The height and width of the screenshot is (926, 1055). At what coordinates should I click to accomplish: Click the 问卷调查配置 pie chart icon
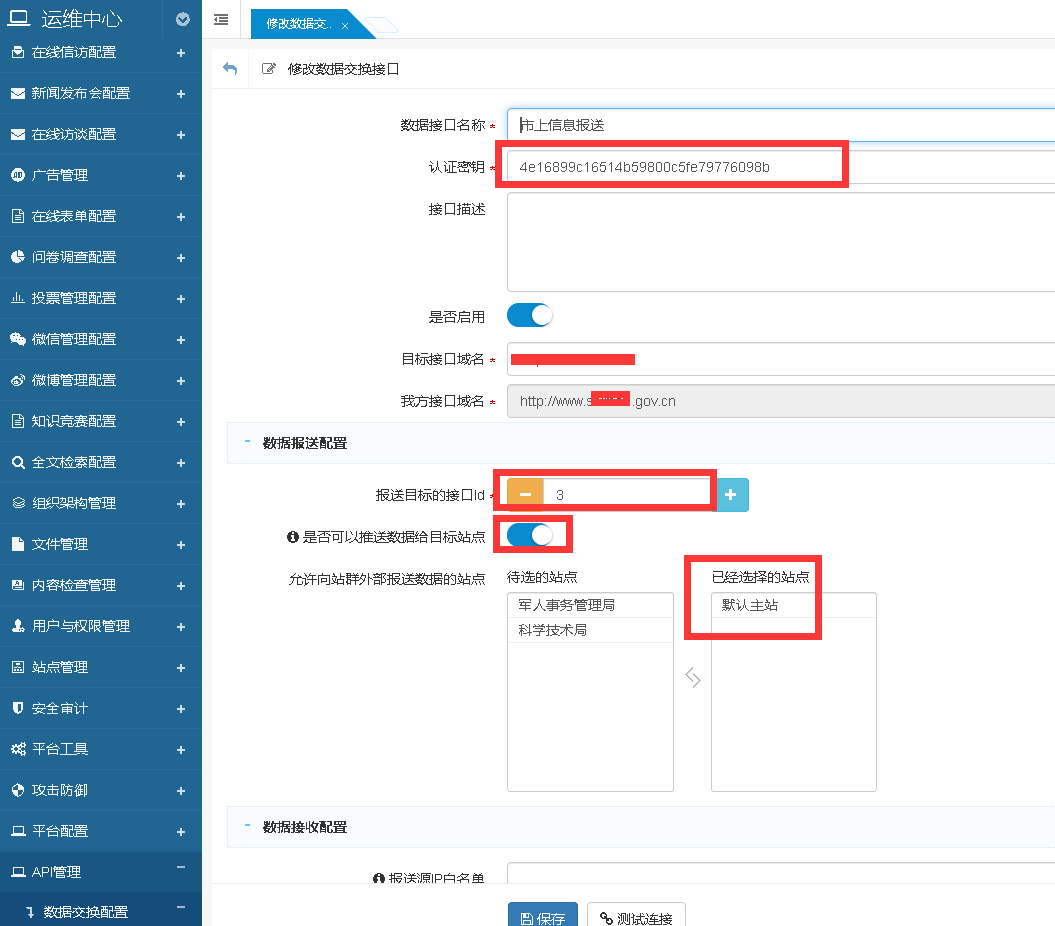pyautogui.click(x=17, y=257)
